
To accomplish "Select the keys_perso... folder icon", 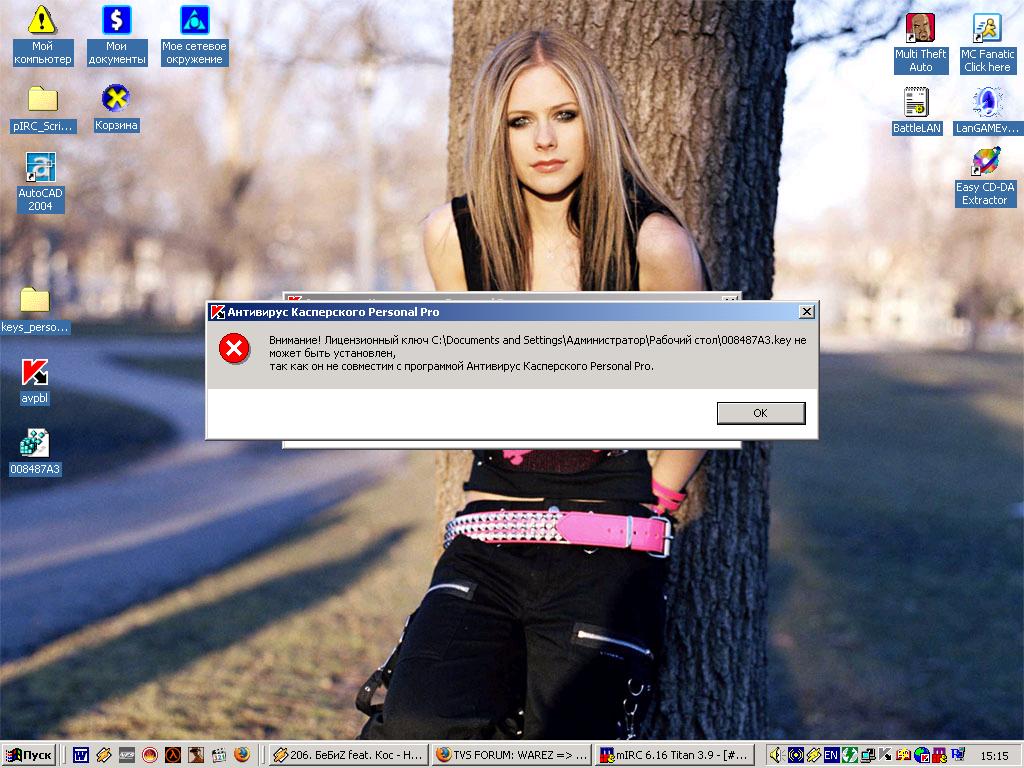I will (35, 300).
